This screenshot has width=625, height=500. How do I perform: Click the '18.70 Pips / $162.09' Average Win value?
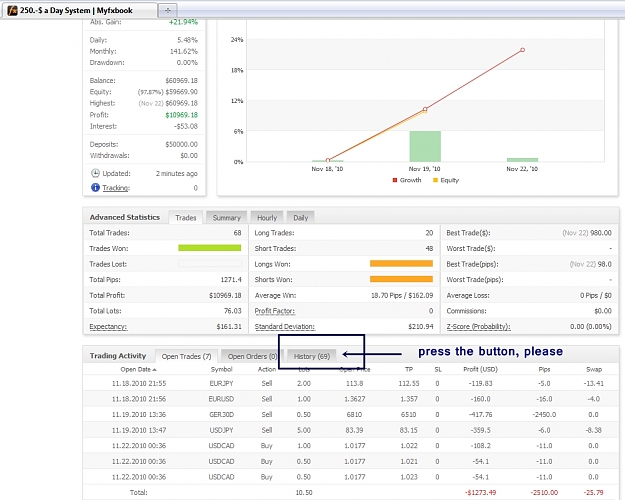point(402,295)
